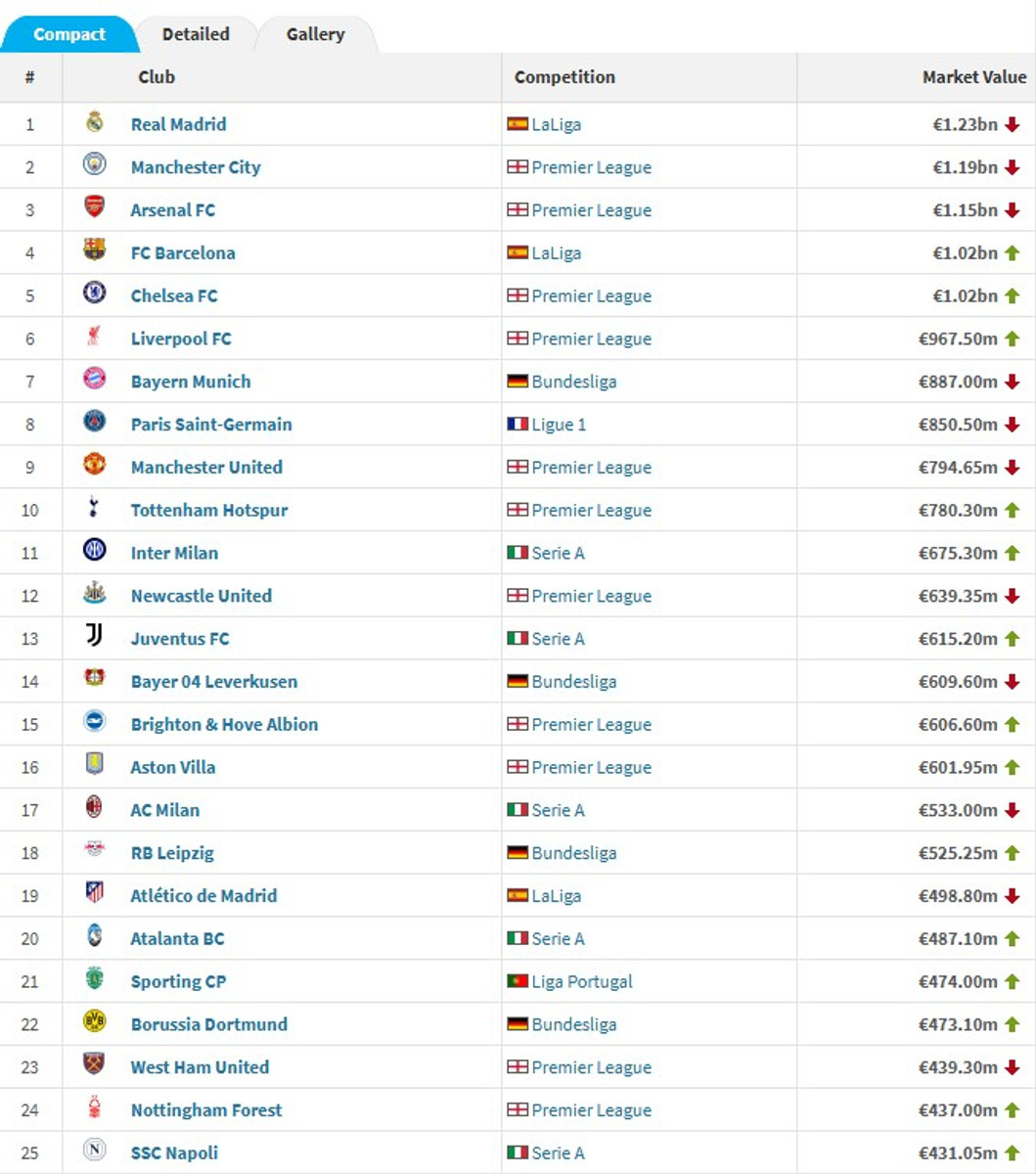Click the Manchester City crest icon
1036x1174 pixels.
point(94,166)
